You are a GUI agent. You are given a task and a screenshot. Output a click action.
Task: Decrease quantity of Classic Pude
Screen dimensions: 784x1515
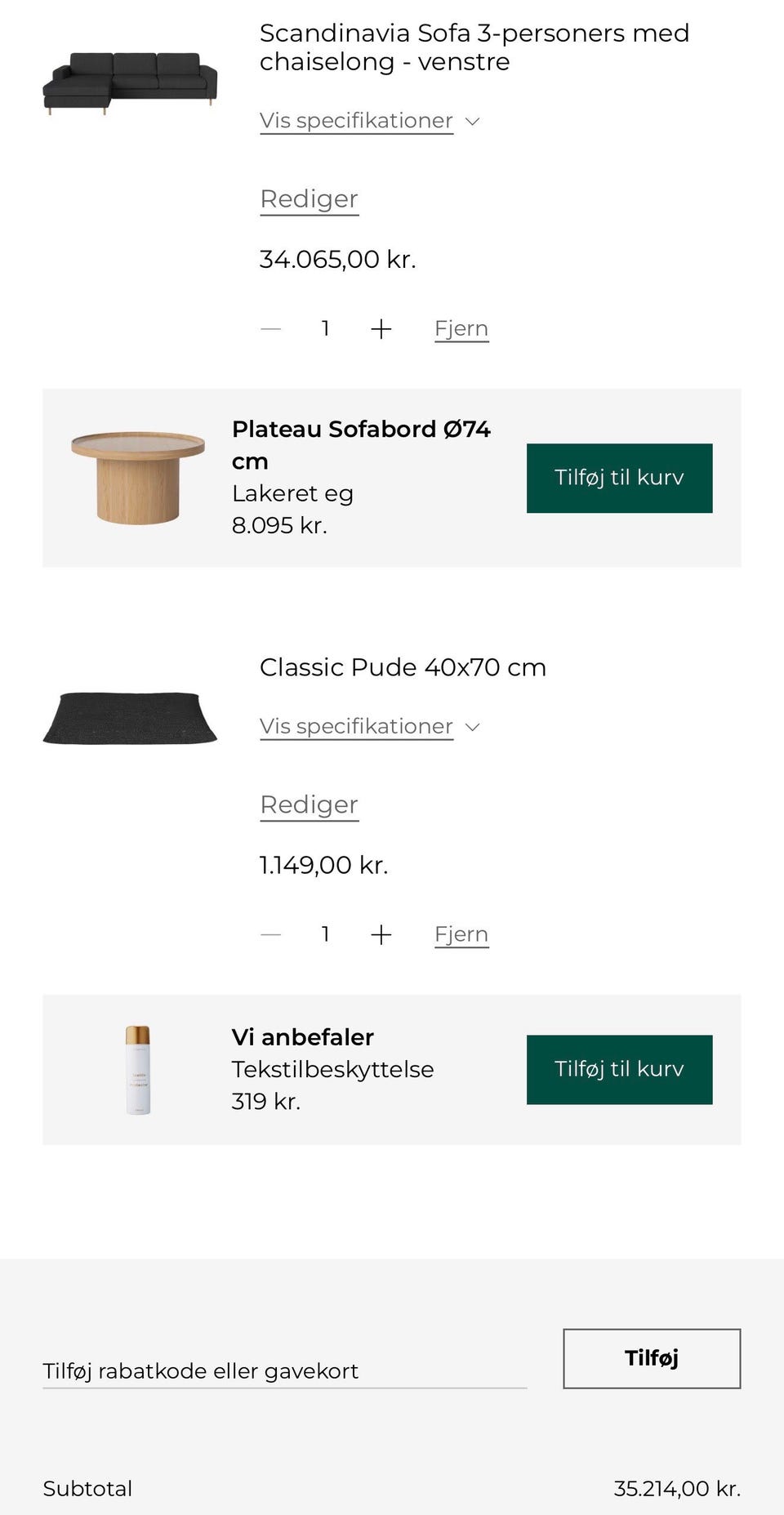tap(270, 934)
